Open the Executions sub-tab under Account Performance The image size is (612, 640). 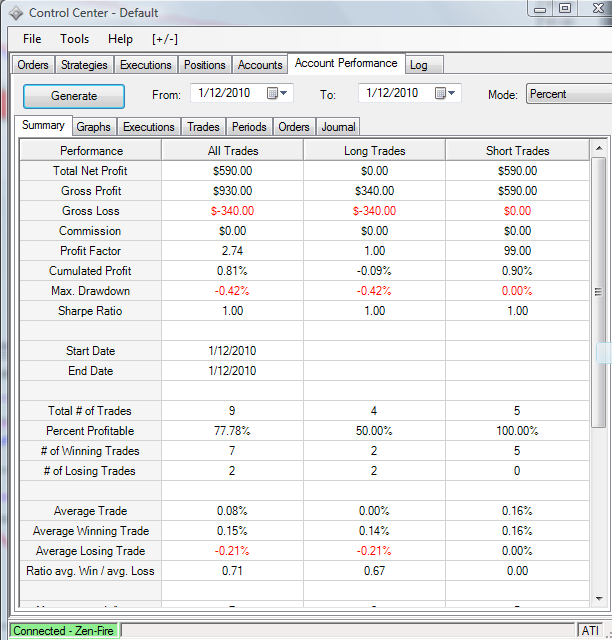pos(149,127)
